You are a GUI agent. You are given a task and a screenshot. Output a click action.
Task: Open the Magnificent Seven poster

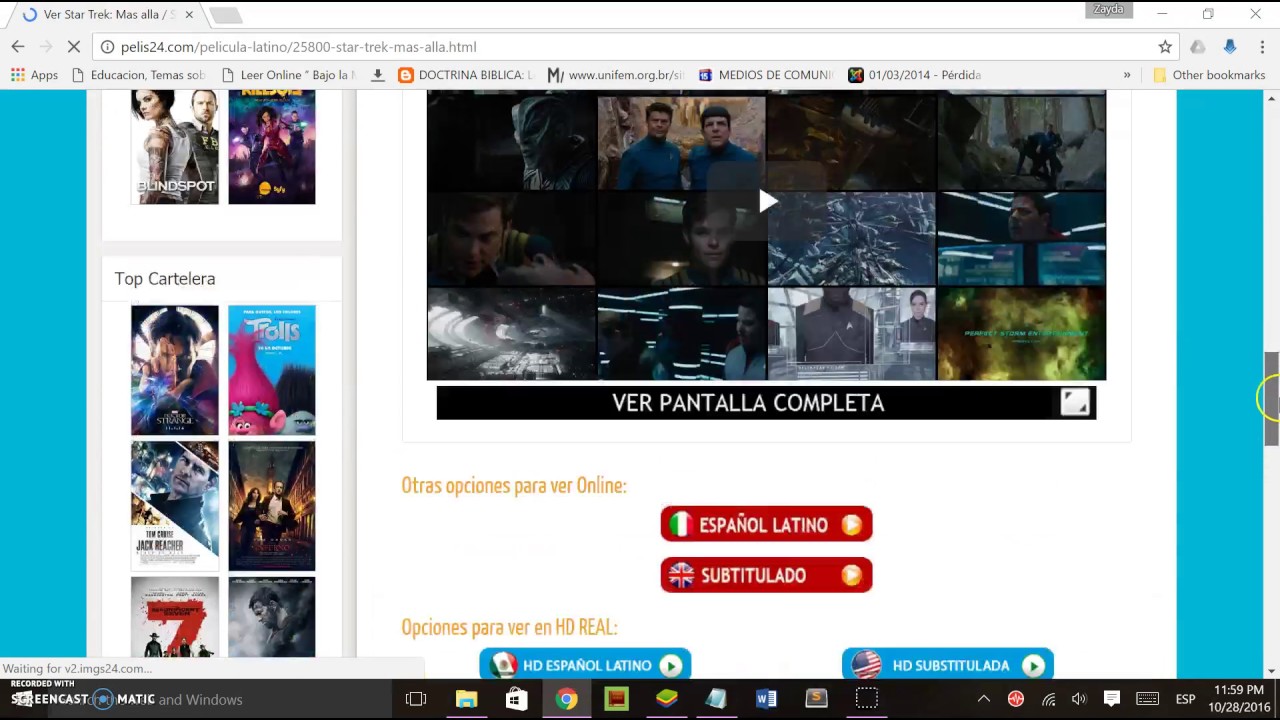(x=175, y=617)
